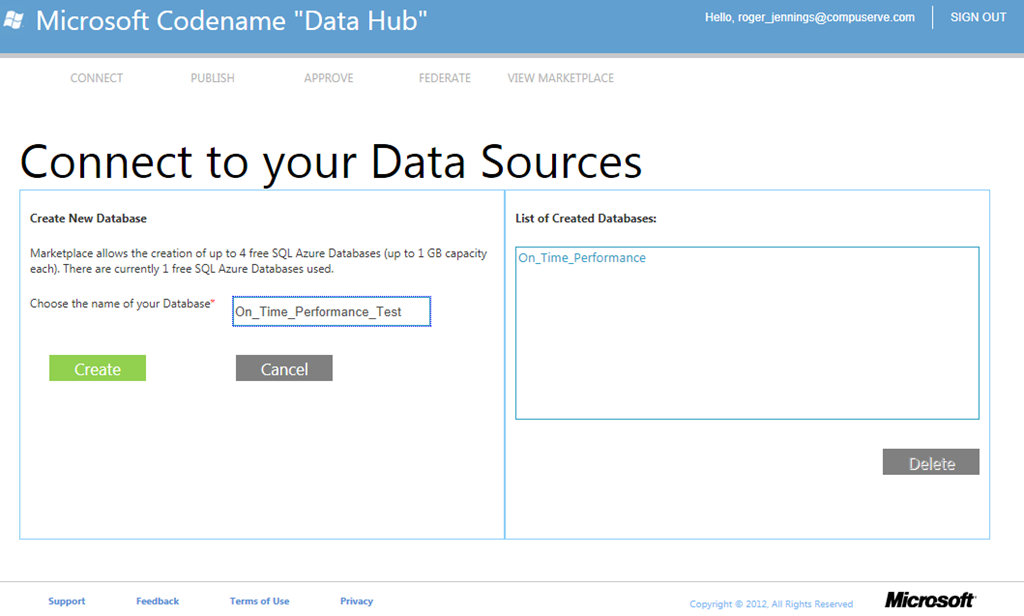Go to the APPROVE section
The width and height of the screenshot is (1024, 616).
coord(328,78)
